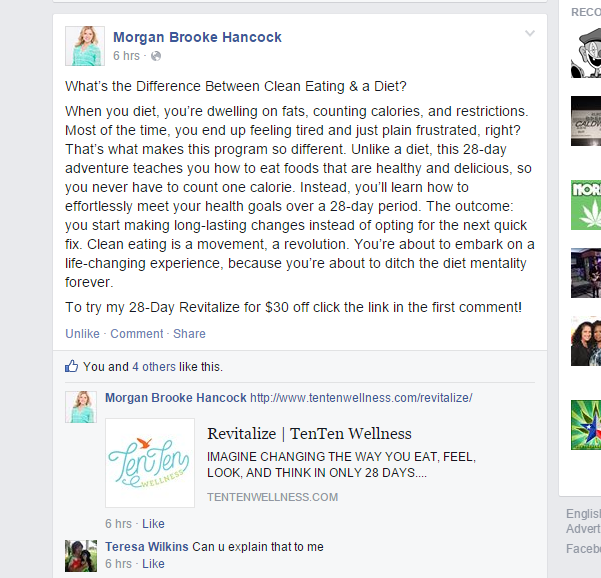The image size is (601, 578).
Task: Open the green cannabis leaf recommended page
Action: click(x=586, y=205)
